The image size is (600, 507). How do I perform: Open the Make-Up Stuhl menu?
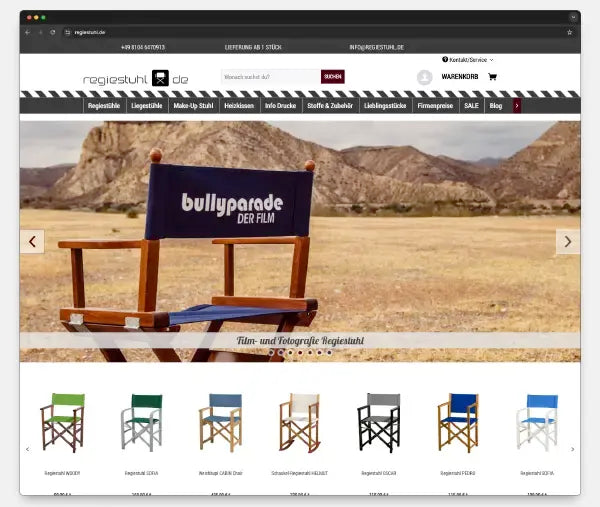tap(193, 106)
